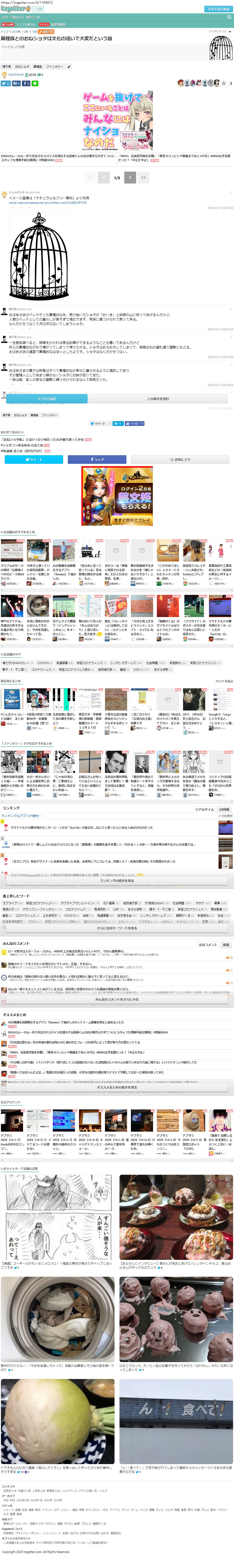Click the Facebook シェア button
This screenshot has height=1568, width=234.
click(97, 460)
